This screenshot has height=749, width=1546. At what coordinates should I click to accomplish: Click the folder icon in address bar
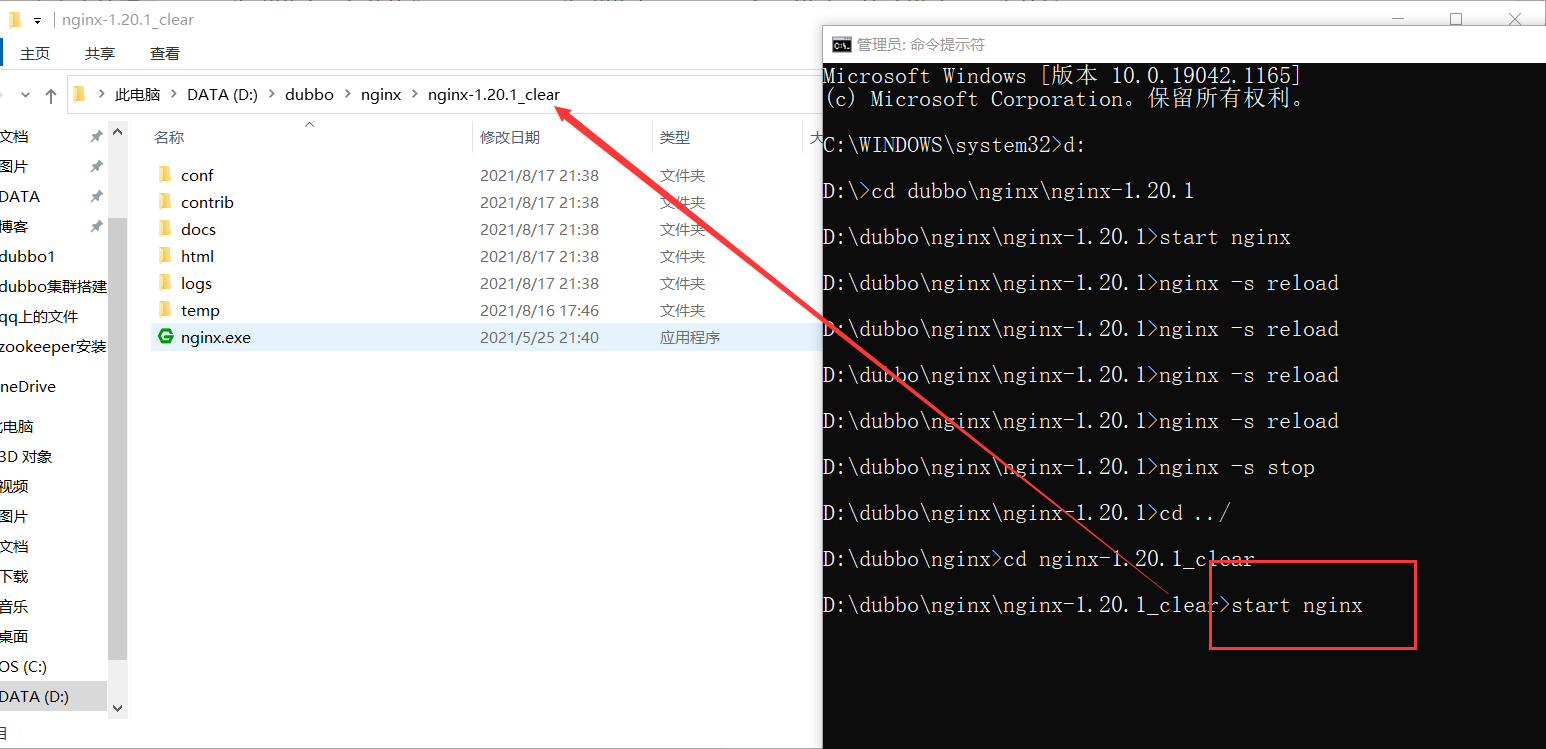click(x=80, y=95)
